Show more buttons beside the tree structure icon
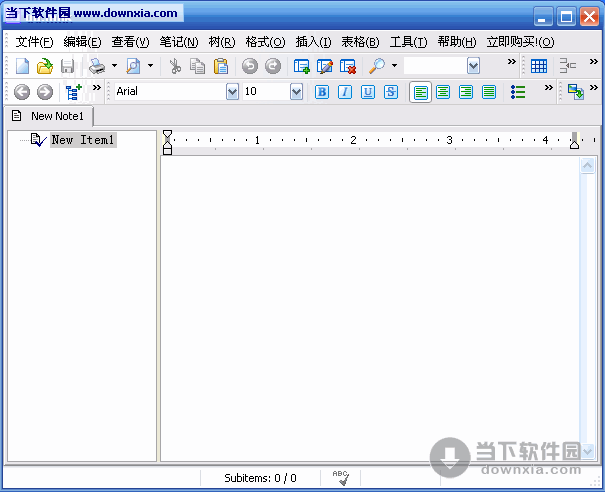Screen dimensions: 605x492 594,61
